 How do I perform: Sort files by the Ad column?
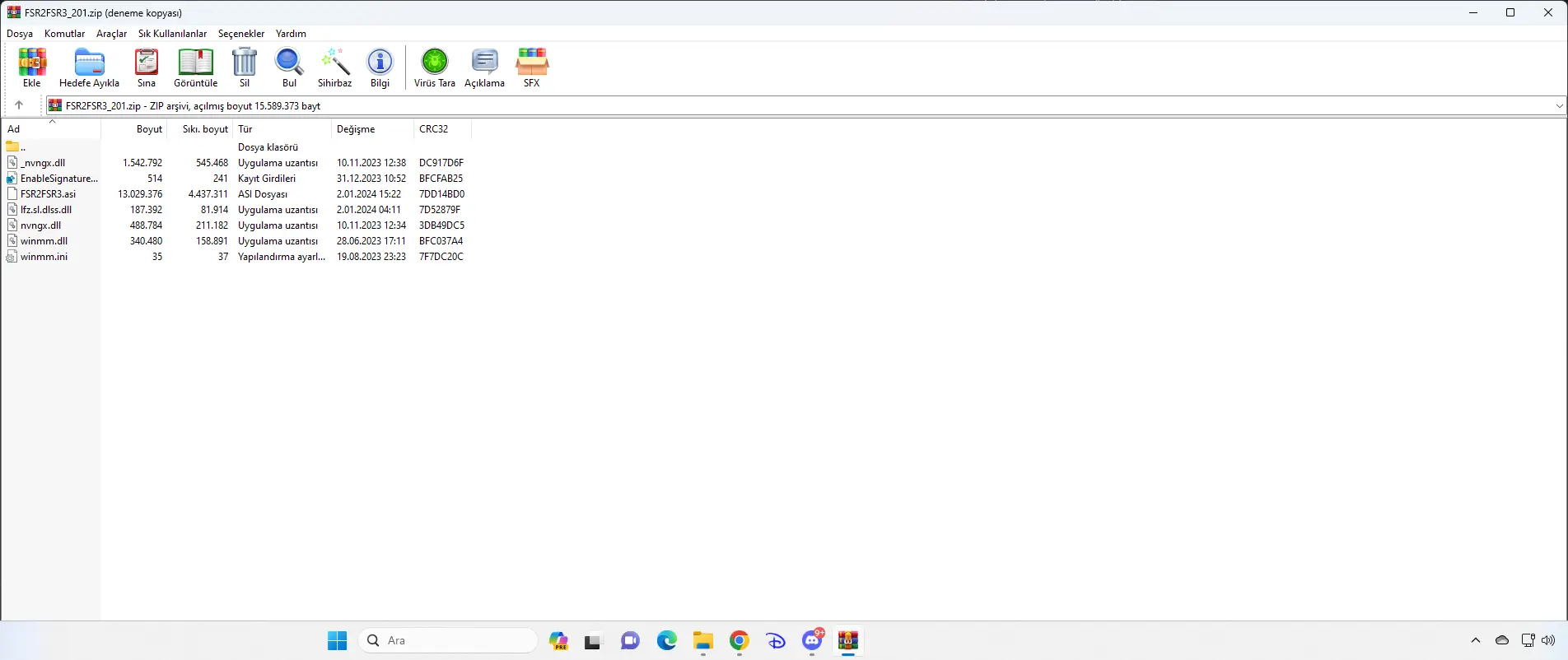[x=51, y=129]
